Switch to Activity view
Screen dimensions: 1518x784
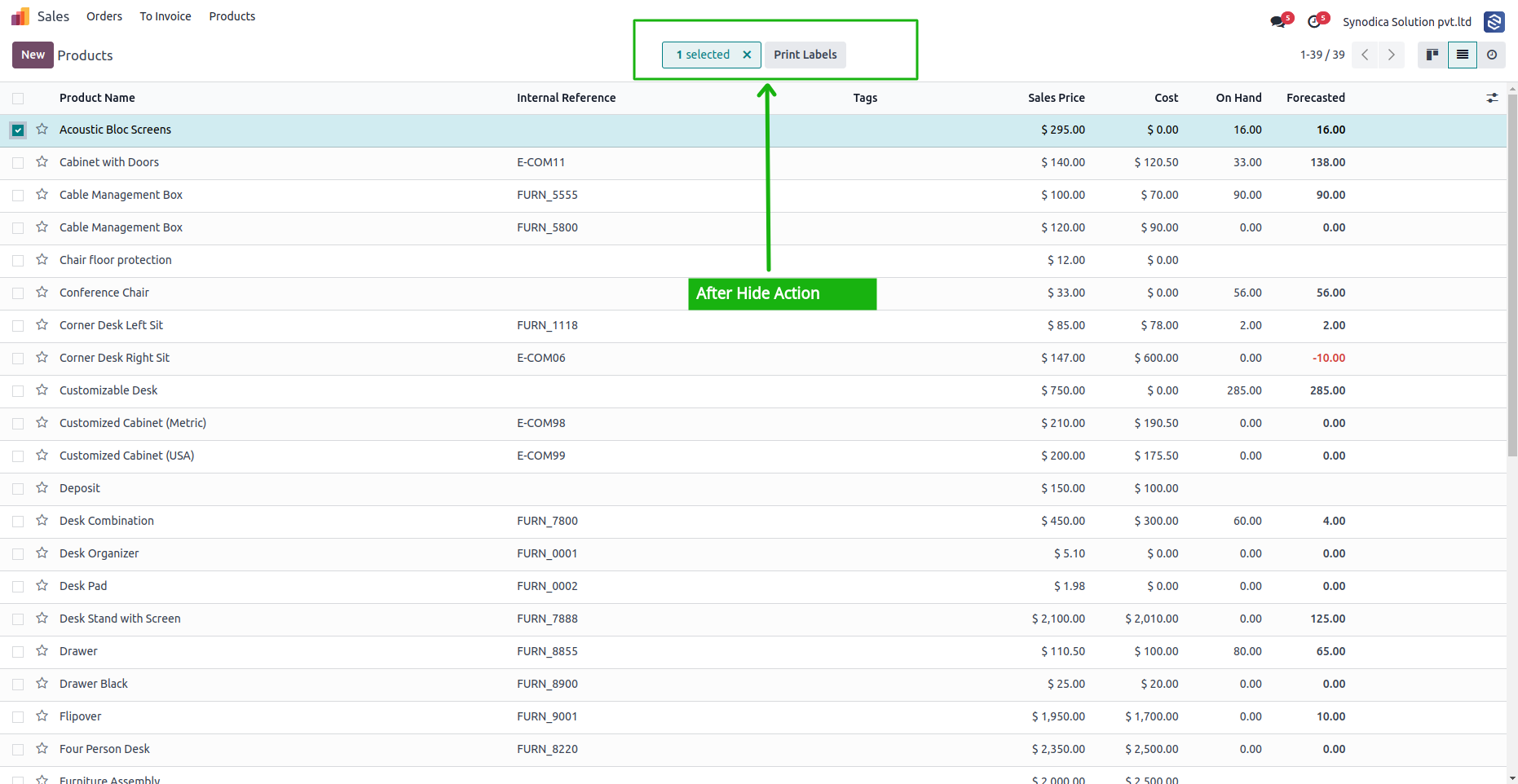point(1492,55)
